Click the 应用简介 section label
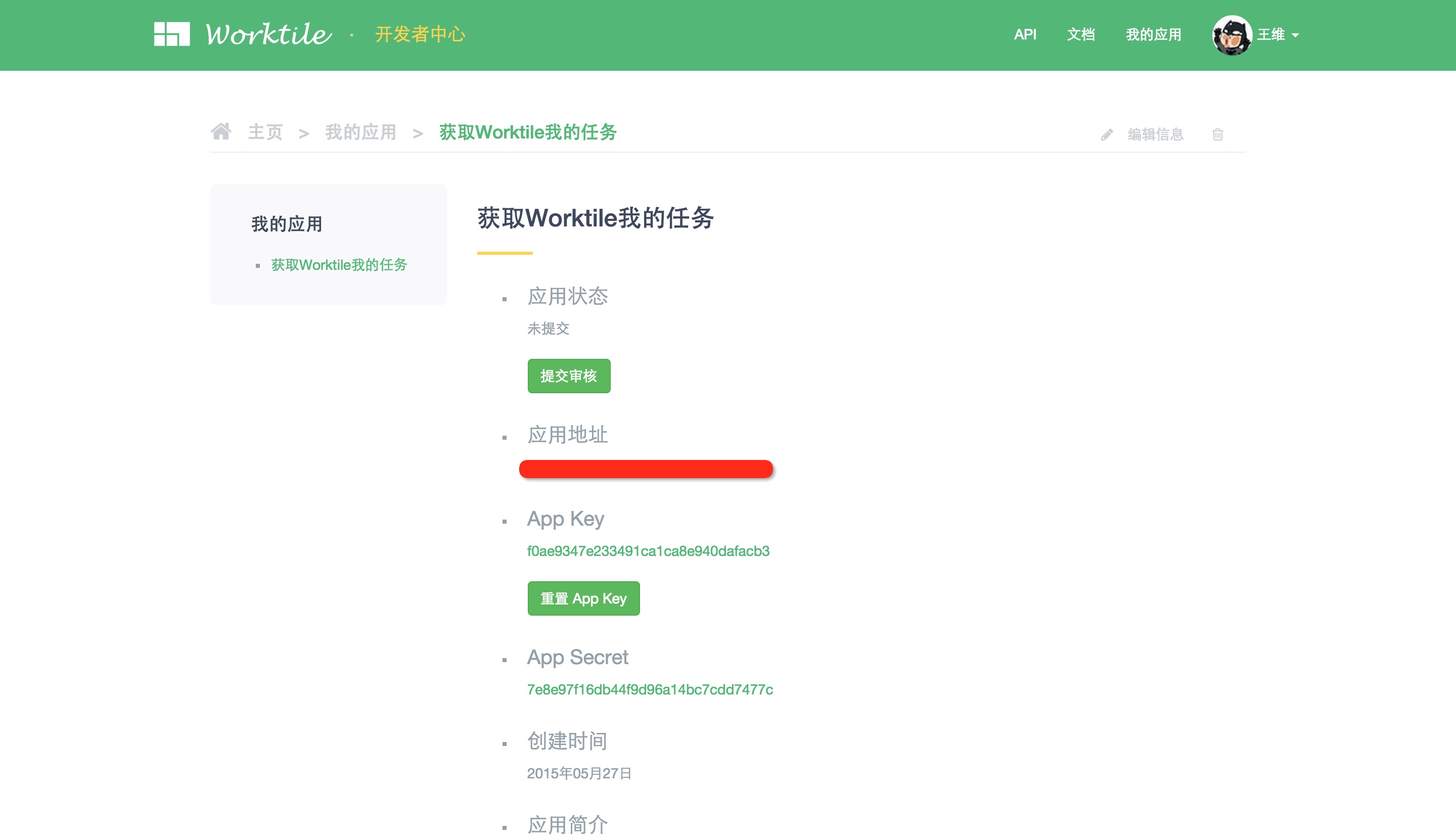 (x=567, y=824)
